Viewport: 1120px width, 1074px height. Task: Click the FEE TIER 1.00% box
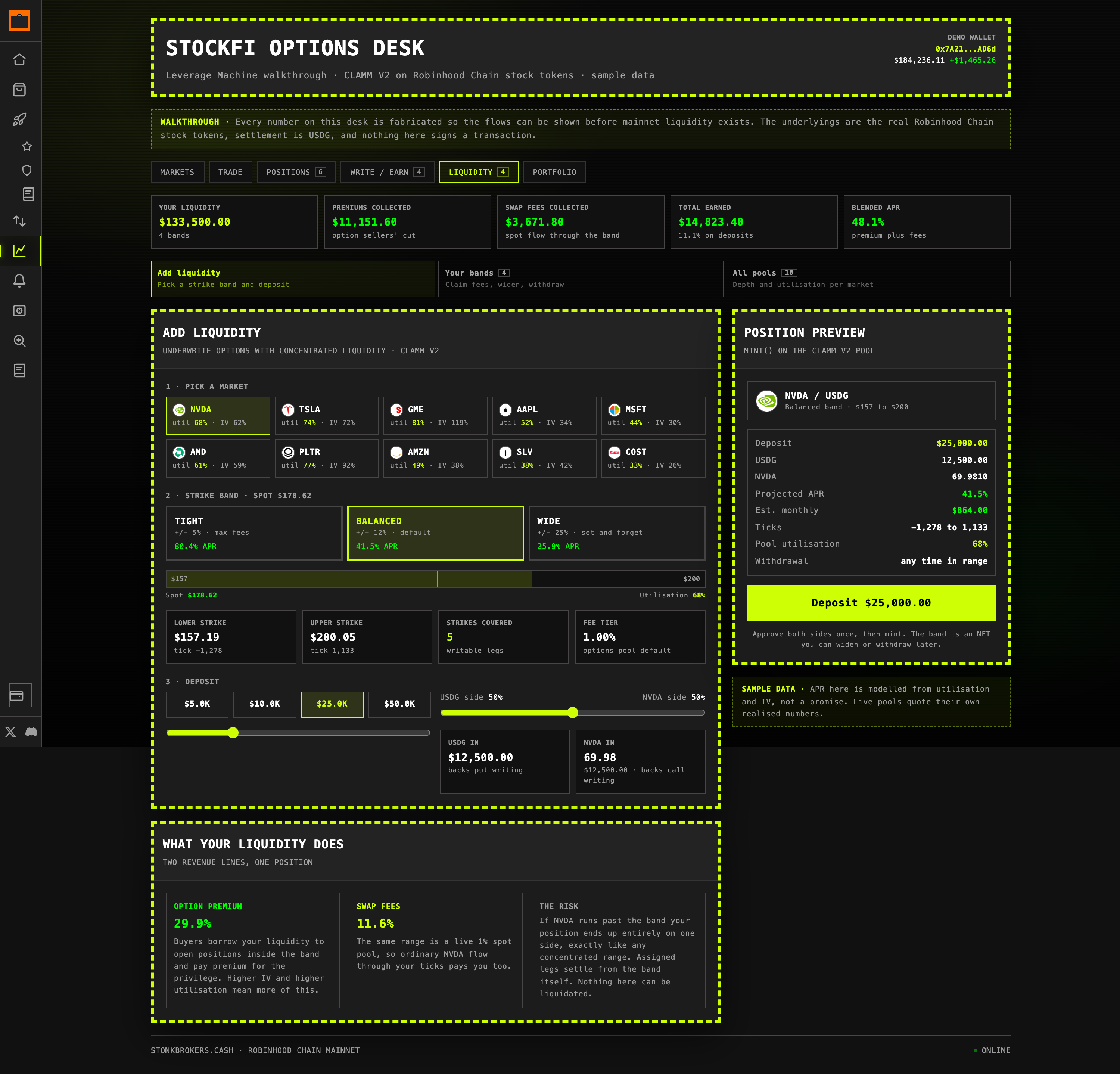(640, 637)
